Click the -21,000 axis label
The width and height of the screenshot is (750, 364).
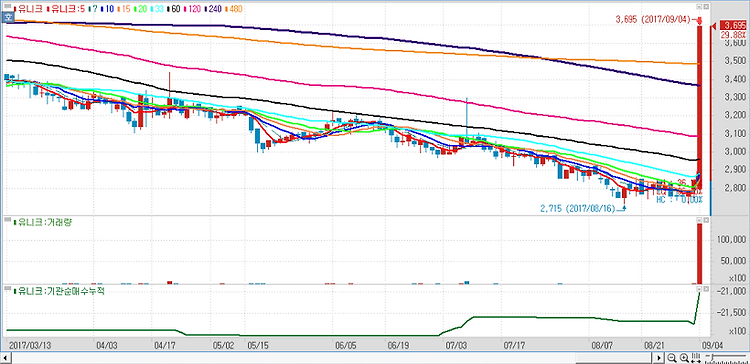pos(730,291)
